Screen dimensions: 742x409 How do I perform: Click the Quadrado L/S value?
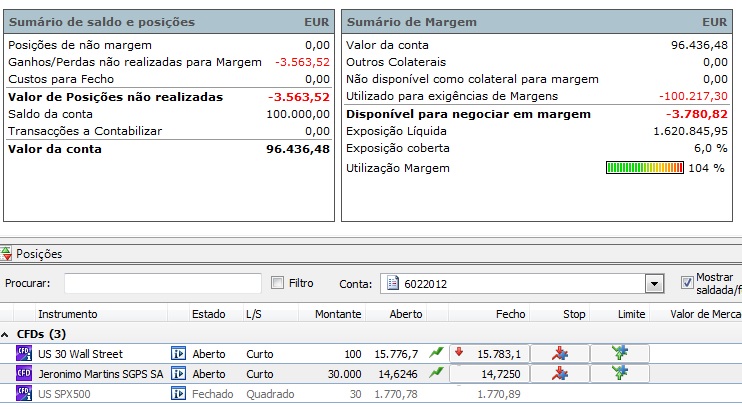coord(270,393)
